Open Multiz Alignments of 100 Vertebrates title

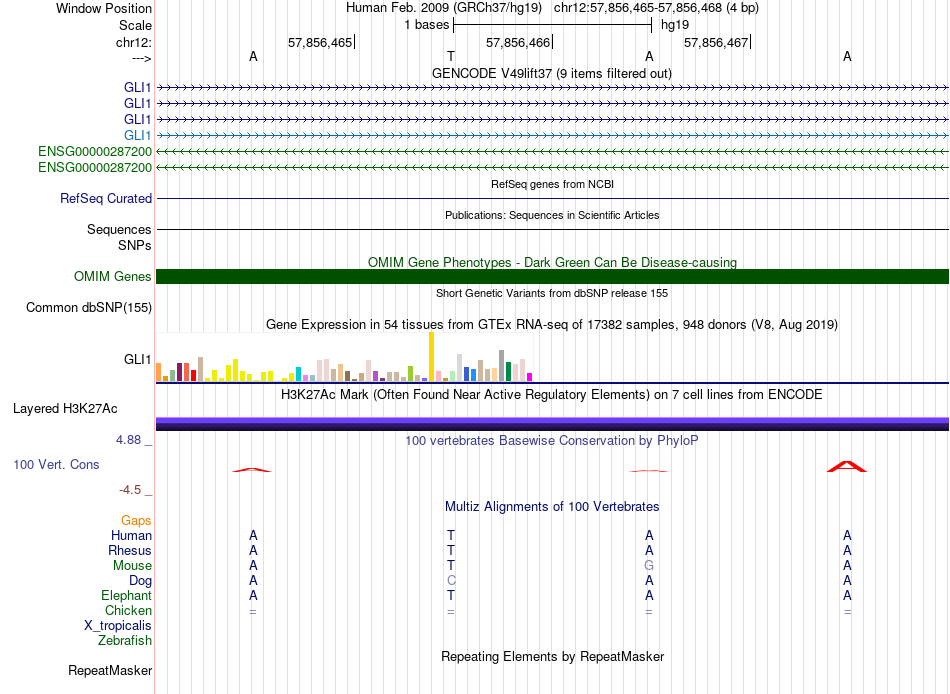pos(552,507)
